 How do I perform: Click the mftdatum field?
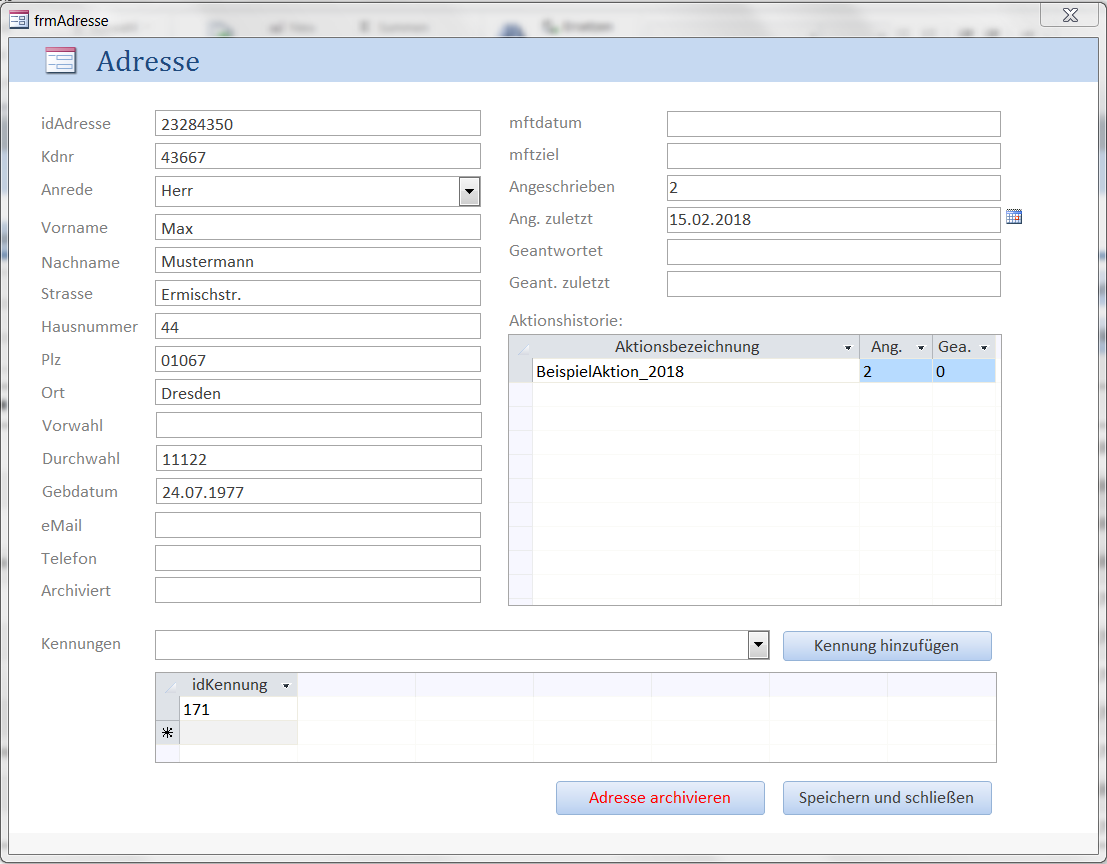click(834, 124)
